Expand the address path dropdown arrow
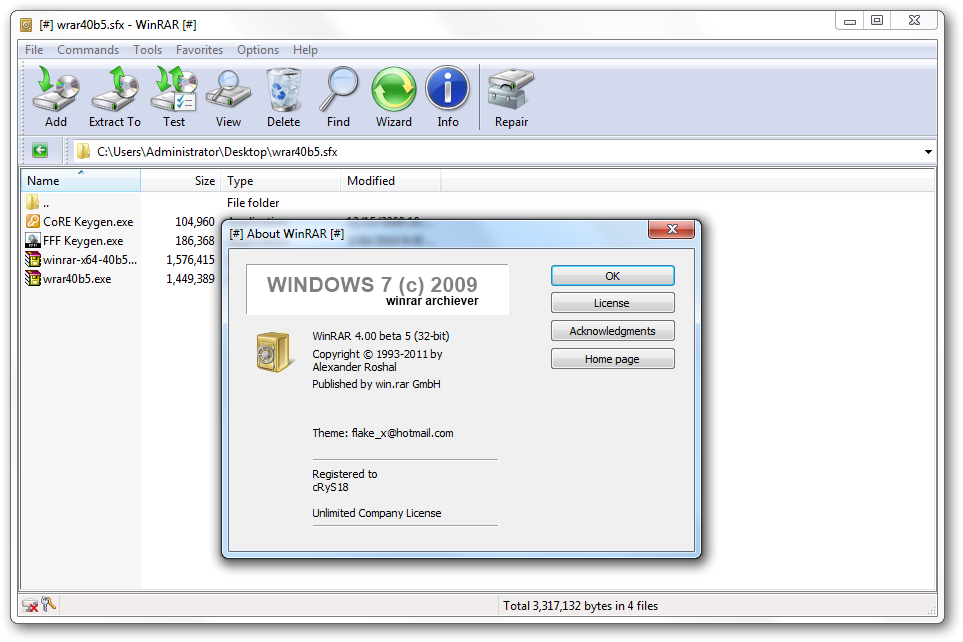The image size is (963, 642). 928,152
